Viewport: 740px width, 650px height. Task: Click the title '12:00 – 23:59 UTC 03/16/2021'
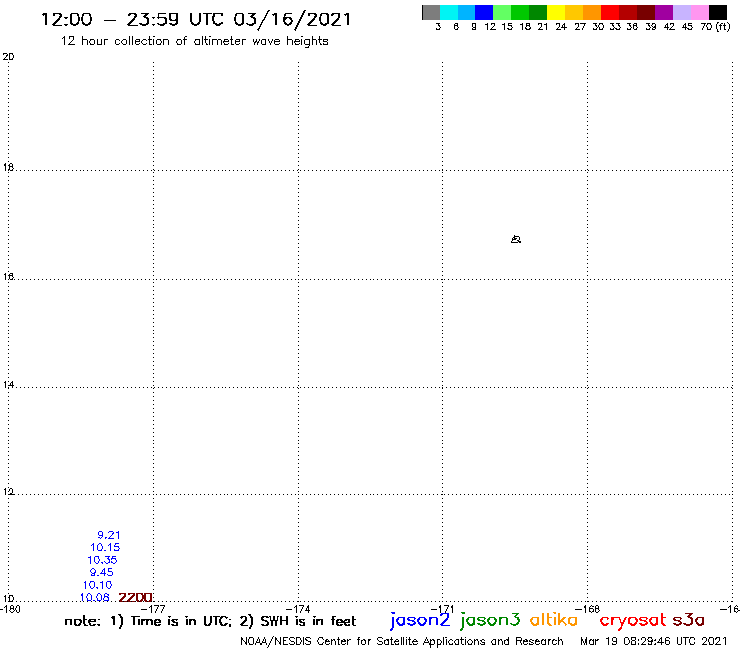[x=196, y=19]
